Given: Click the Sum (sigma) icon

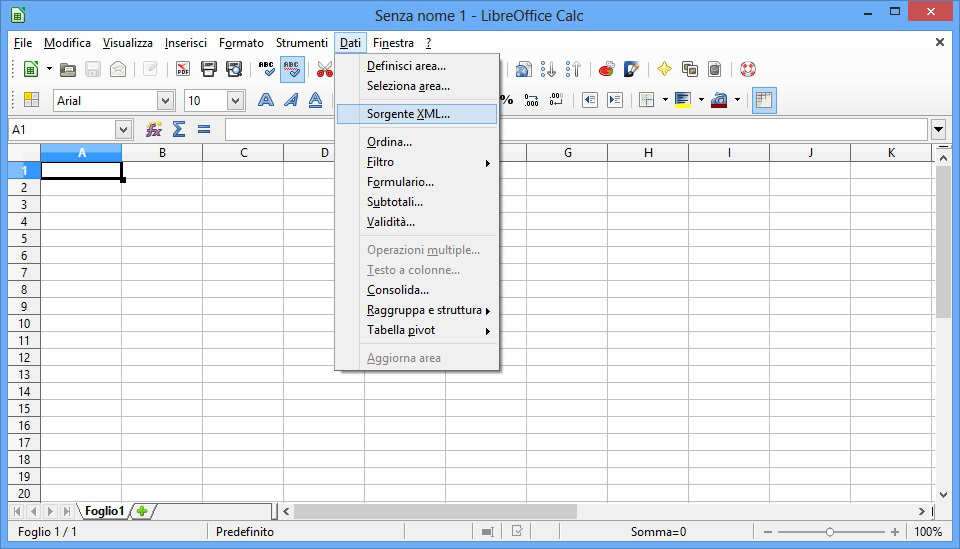Looking at the screenshot, I should 179,129.
